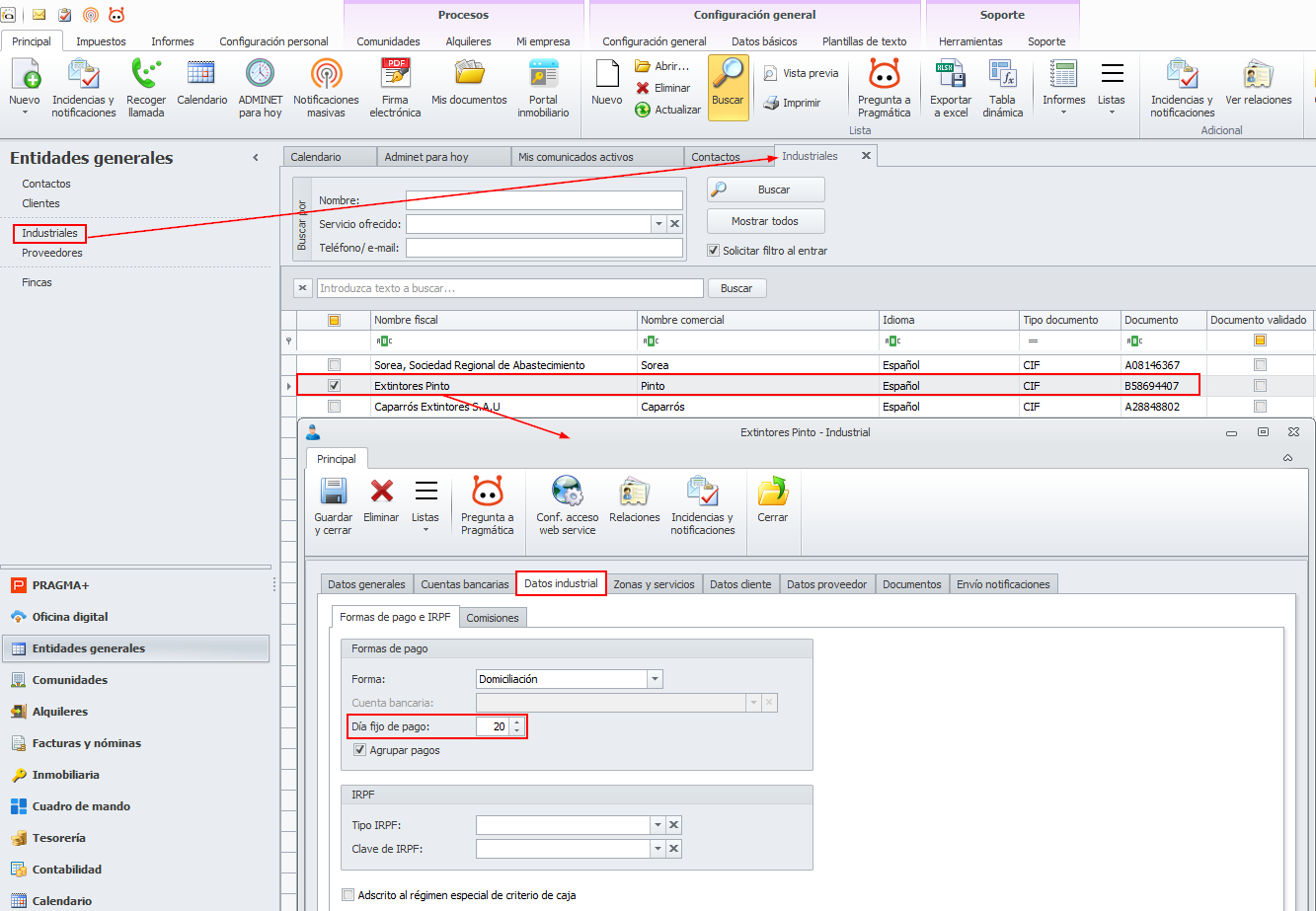Image resolution: width=1316 pixels, height=911 pixels.
Task: Open the Contabilidad navigation section
Action: [136, 870]
